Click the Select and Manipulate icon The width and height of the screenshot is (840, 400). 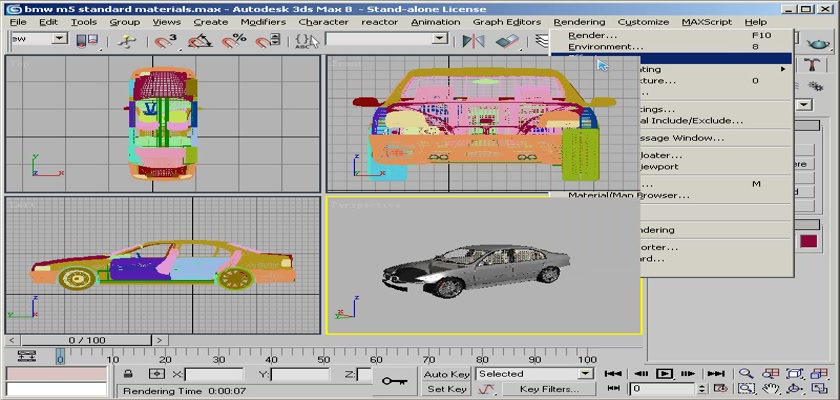click(126, 41)
